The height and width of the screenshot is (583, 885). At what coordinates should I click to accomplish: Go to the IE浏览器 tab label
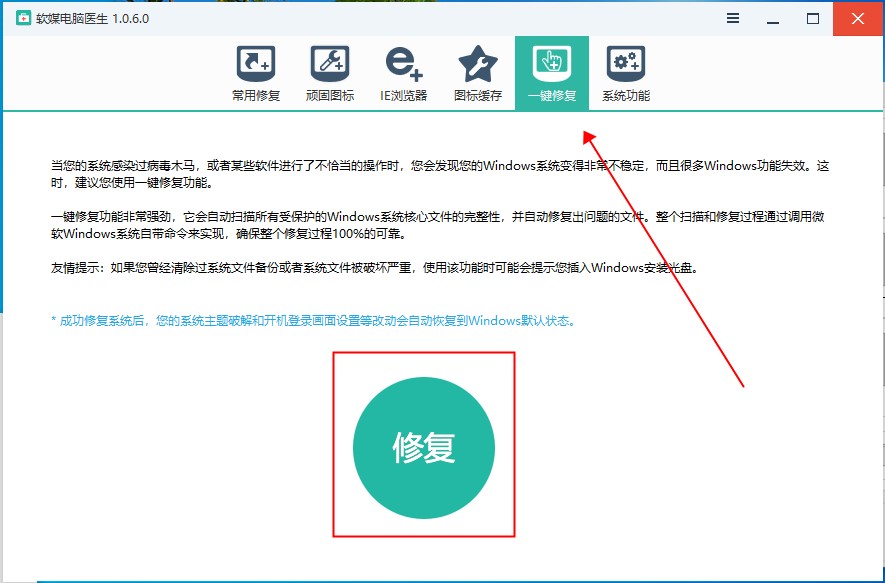(403, 96)
